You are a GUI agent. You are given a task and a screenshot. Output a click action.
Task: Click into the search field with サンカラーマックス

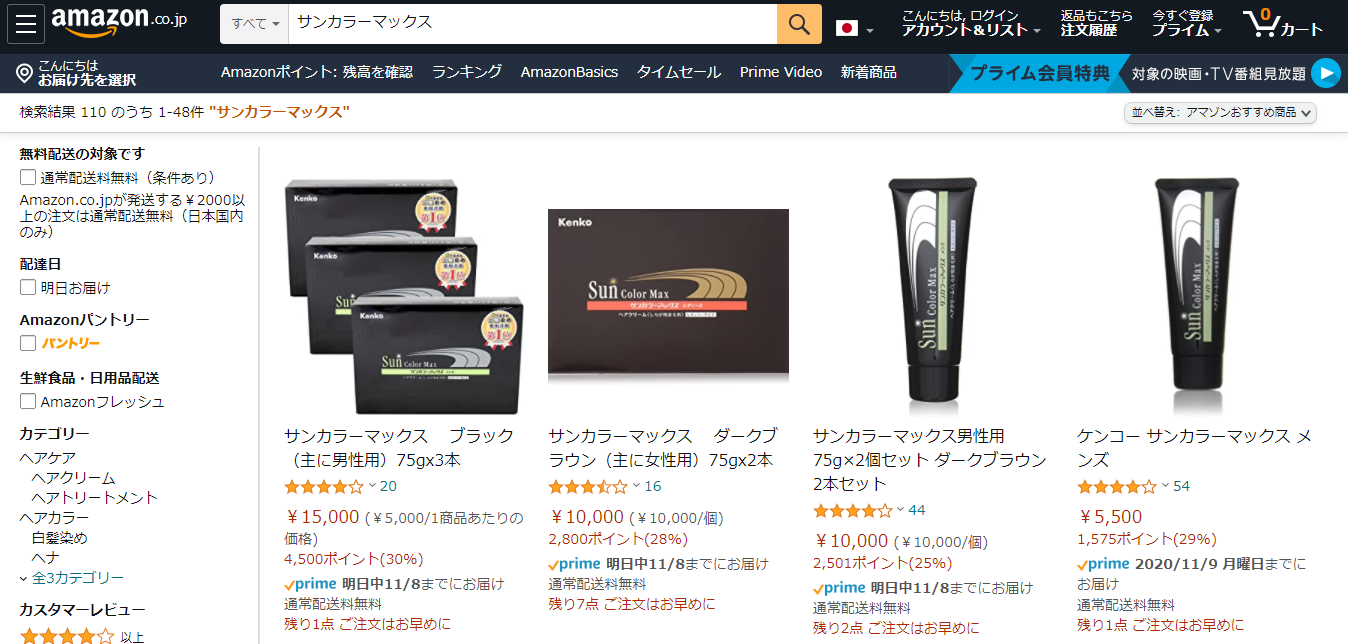point(533,23)
